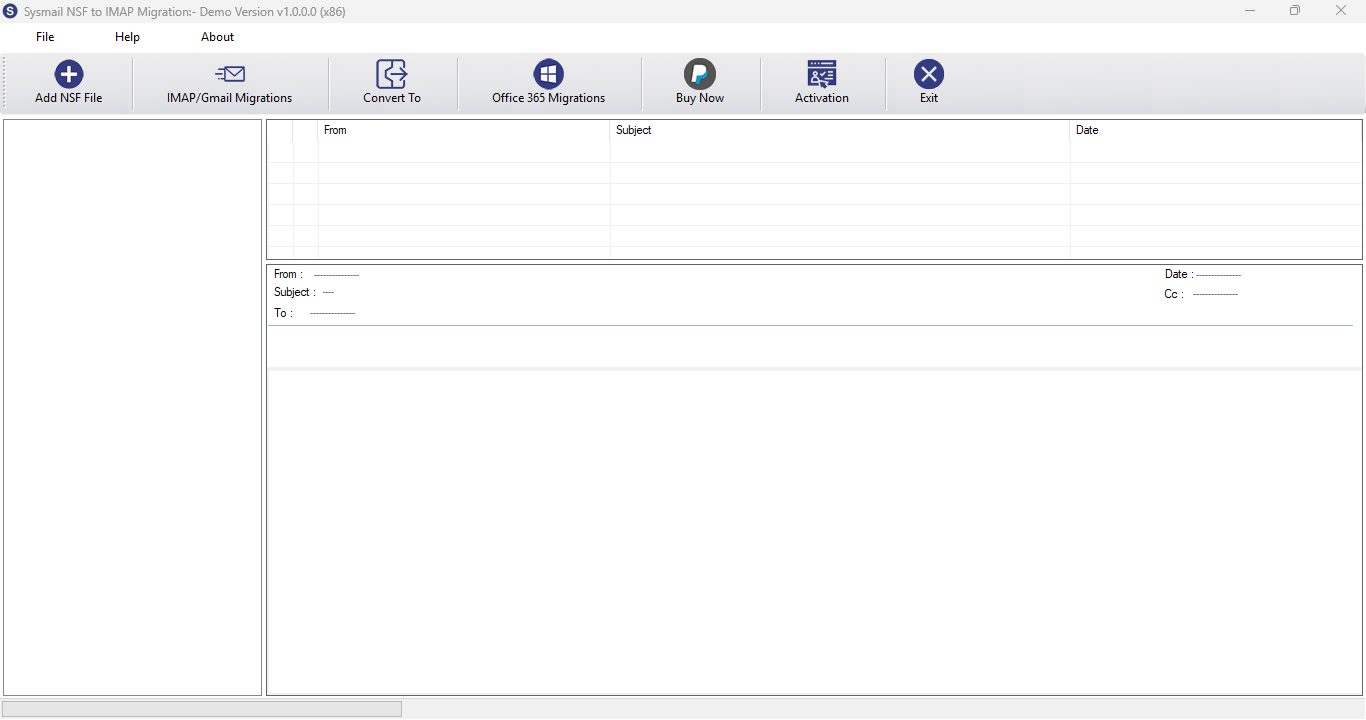Click the 'Cc :' label in preview pane
Screen dimensions: 1366x720
(x=1174, y=294)
